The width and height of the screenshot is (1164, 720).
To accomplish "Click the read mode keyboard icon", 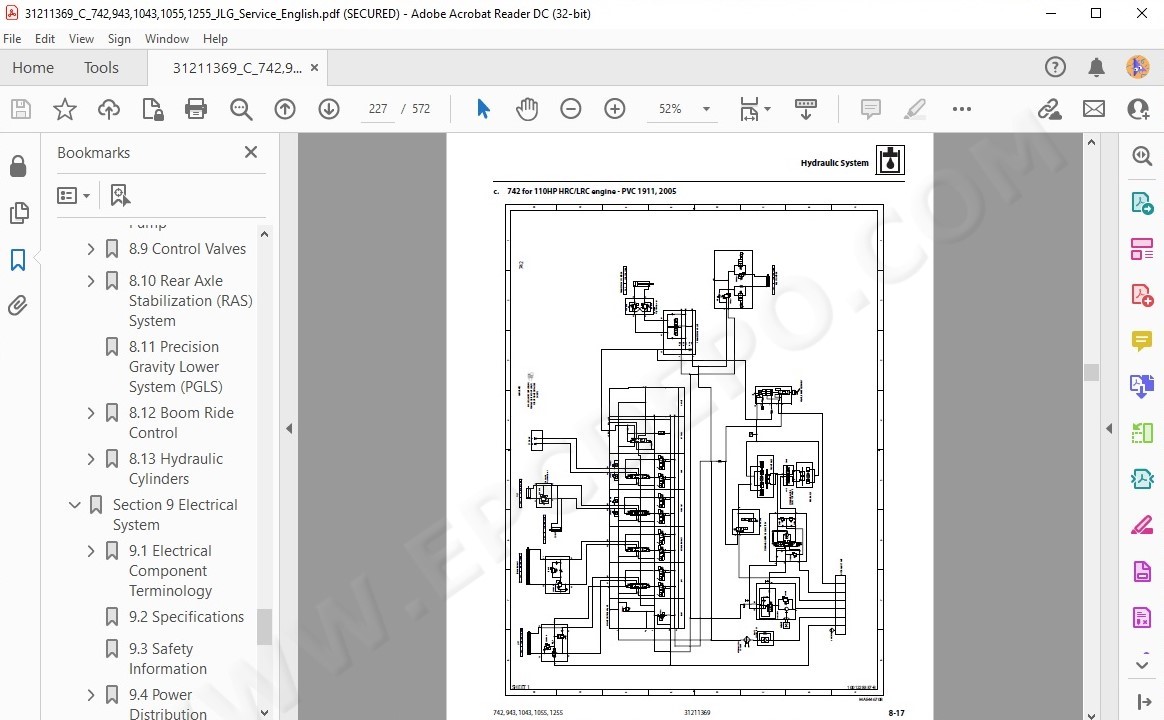I will point(805,109).
